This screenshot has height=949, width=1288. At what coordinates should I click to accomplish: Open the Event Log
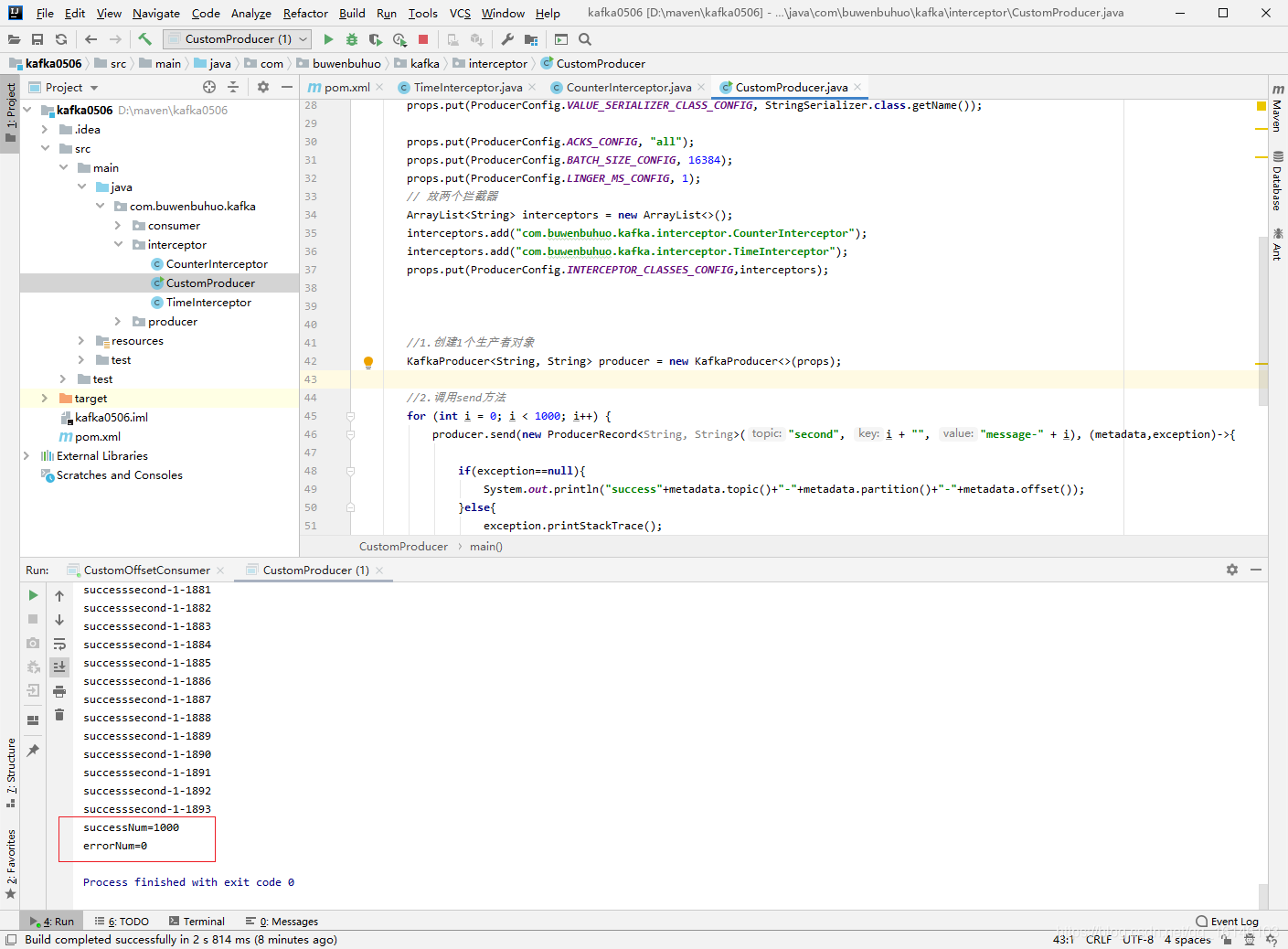(x=1227, y=922)
